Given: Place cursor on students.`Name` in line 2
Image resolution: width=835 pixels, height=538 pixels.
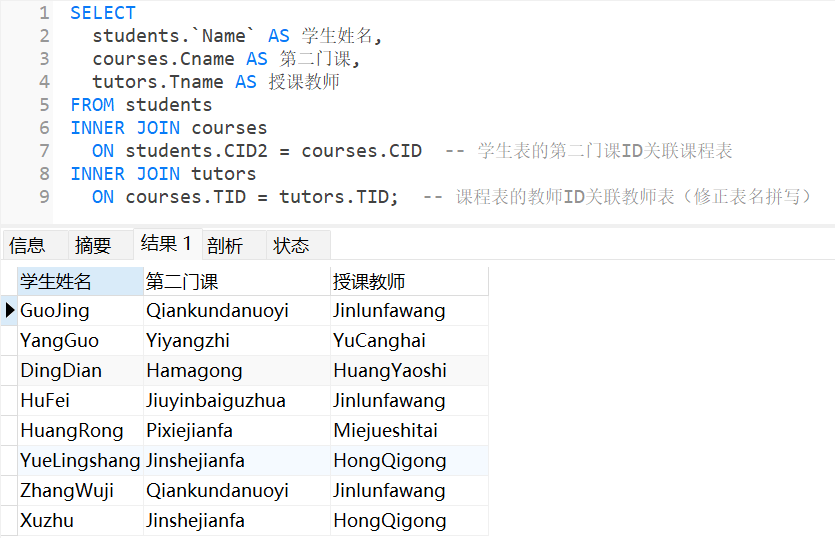Looking at the screenshot, I should (174, 36).
